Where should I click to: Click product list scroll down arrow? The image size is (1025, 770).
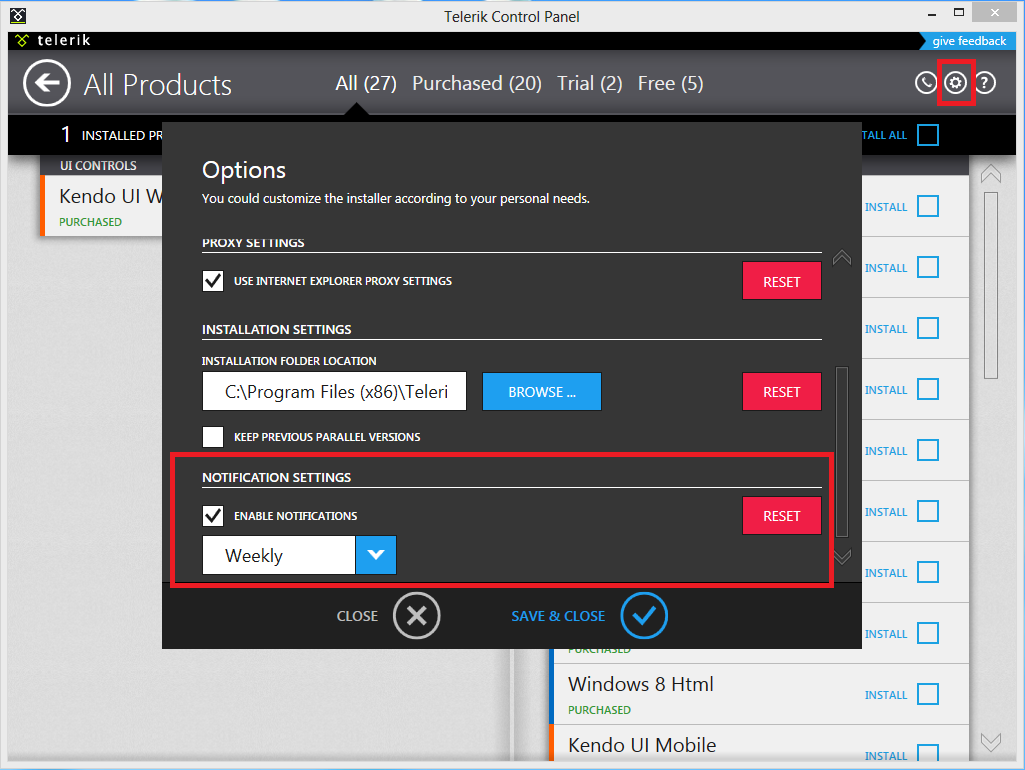point(991,742)
